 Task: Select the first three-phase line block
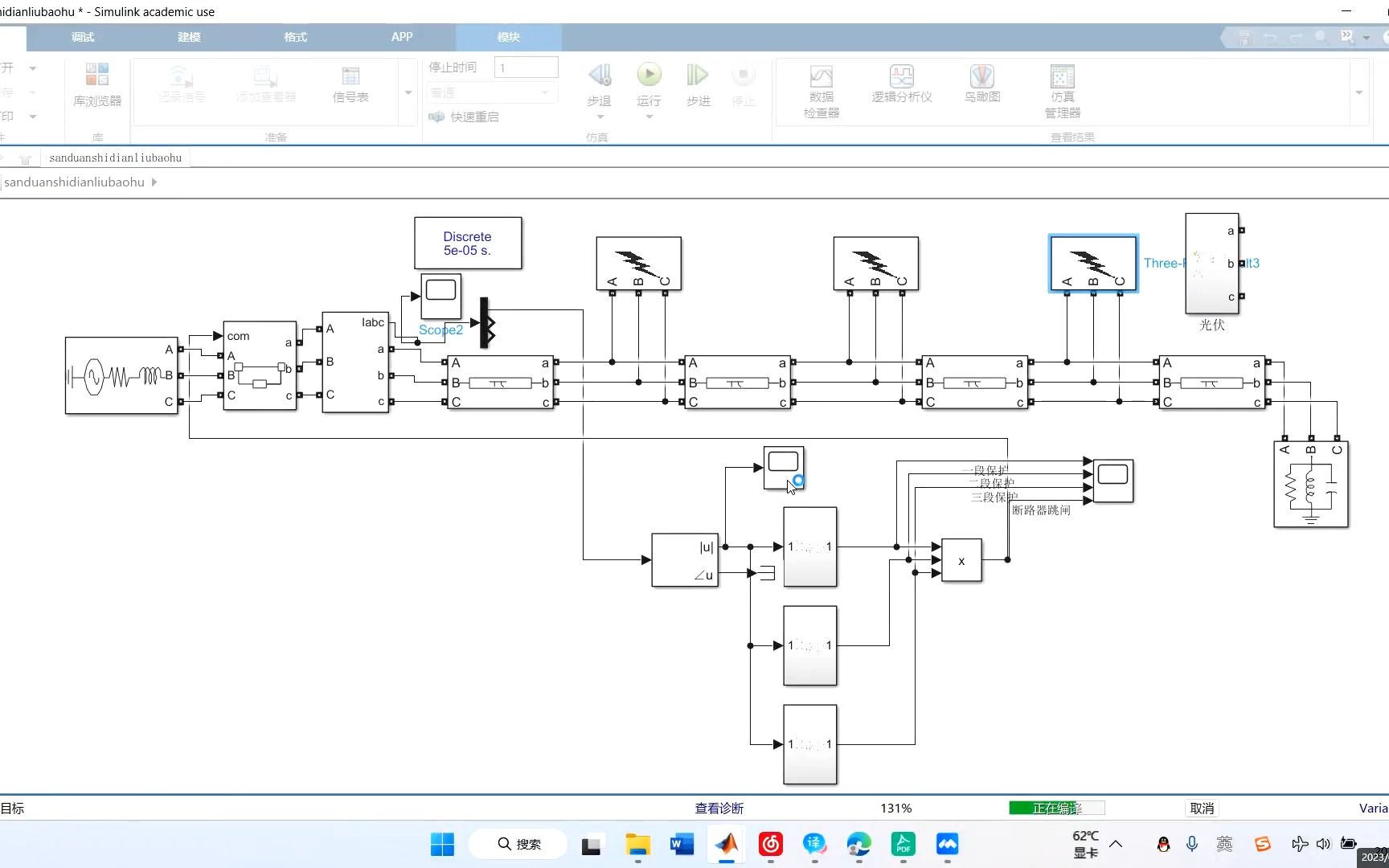coord(501,383)
